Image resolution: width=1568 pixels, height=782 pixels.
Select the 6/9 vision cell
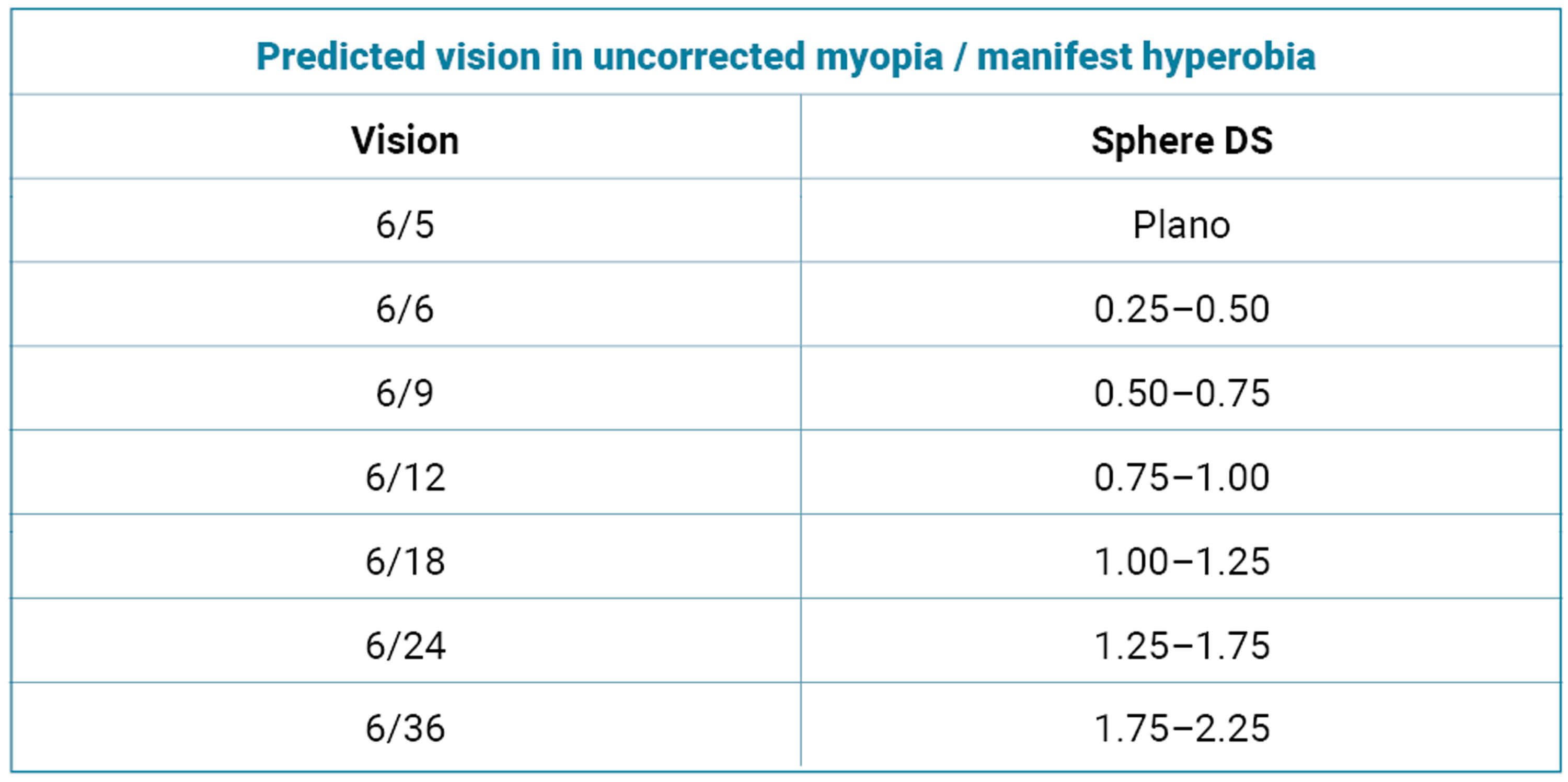(x=405, y=393)
